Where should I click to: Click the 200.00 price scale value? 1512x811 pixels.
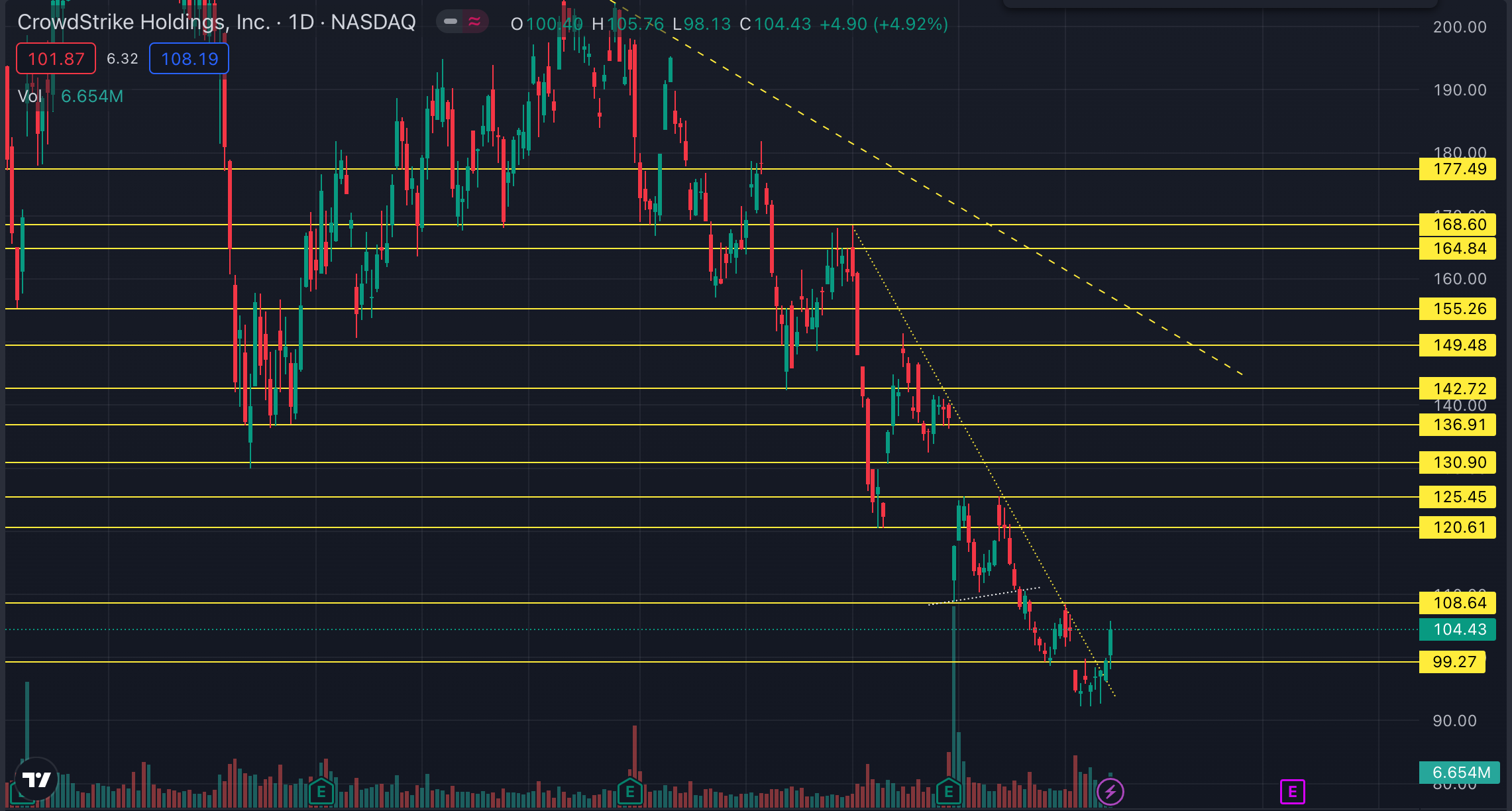(1460, 27)
